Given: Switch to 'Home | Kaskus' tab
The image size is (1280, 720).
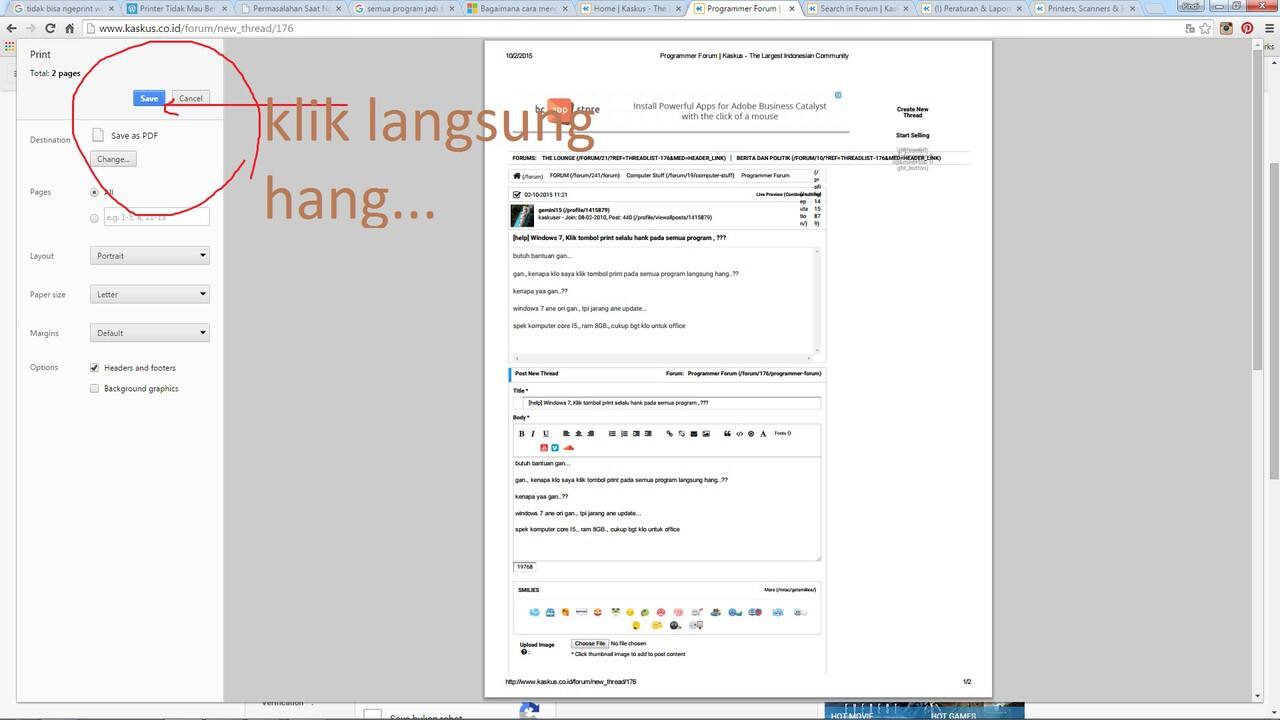Looking at the screenshot, I should point(629,8).
